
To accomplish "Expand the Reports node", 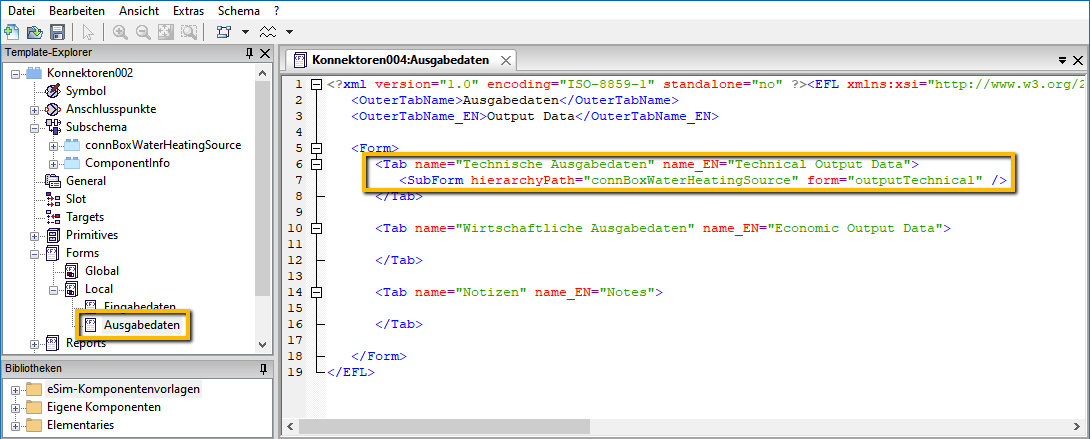I will [34, 343].
